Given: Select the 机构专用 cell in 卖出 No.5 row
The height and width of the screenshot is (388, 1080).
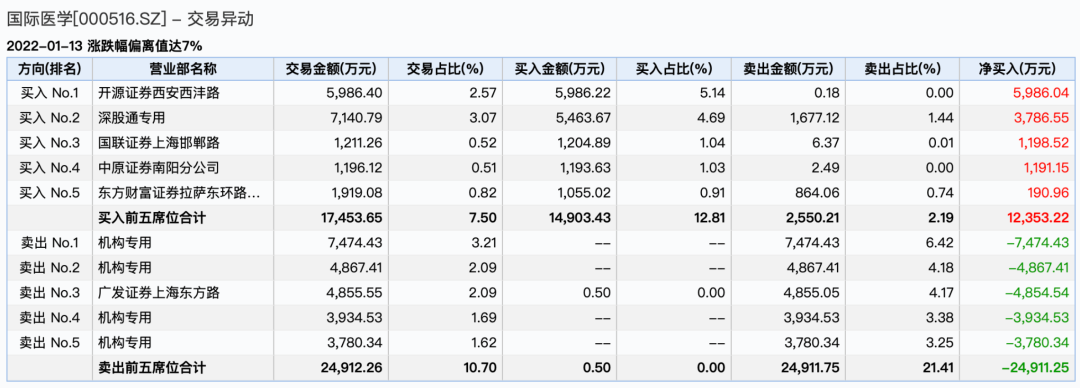Looking at the screenshot, I should click(124, 343).
